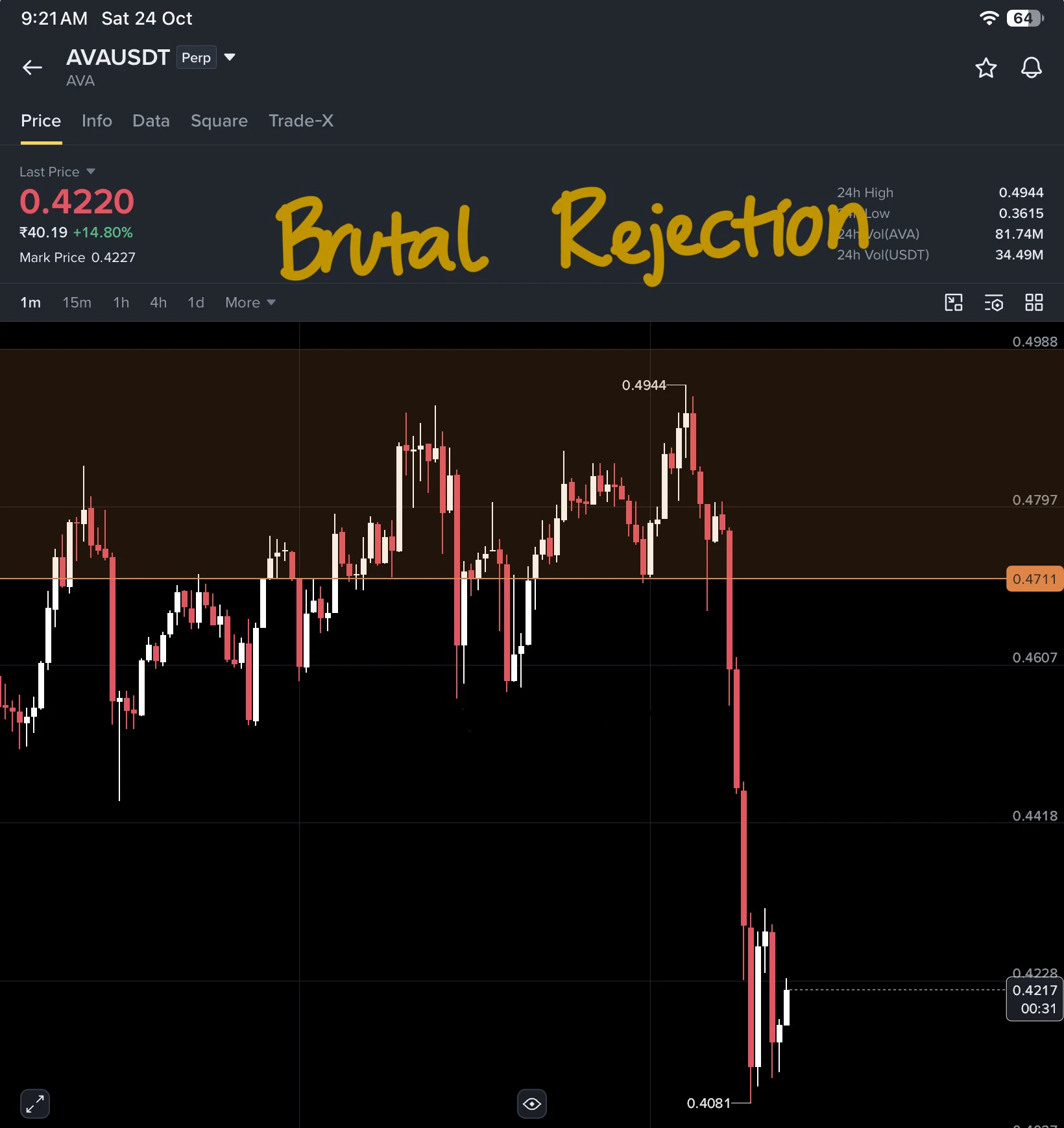Image resolution: width=1064 pixels, height=1128 pixels.
Task: Open the multi-chart grid layout icon
Action: (1034, 302)
